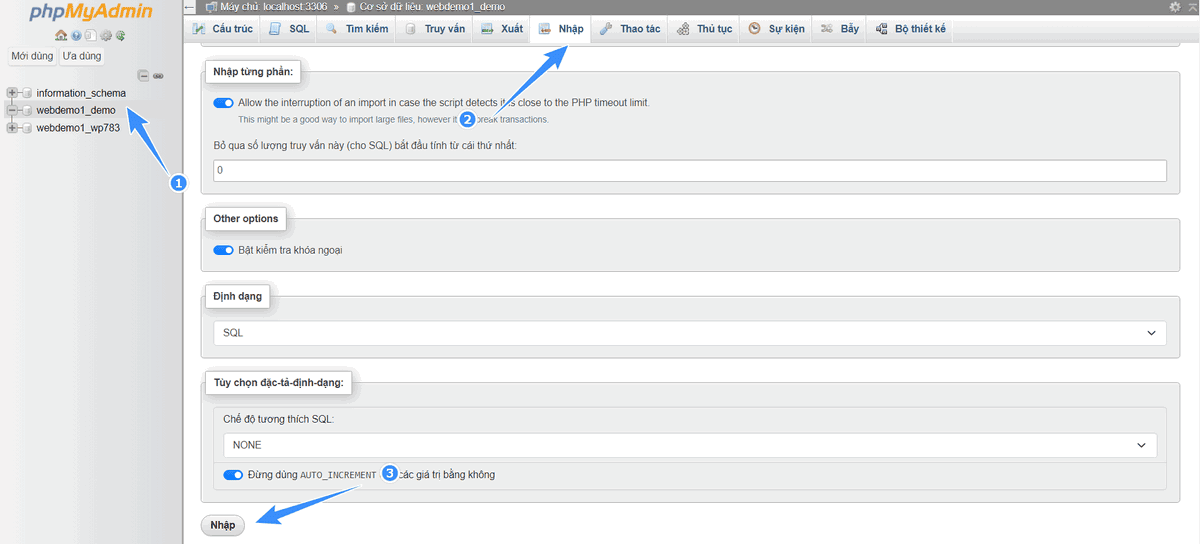
Task: Click the Ưa dùng button
Action: click(82, 56)
